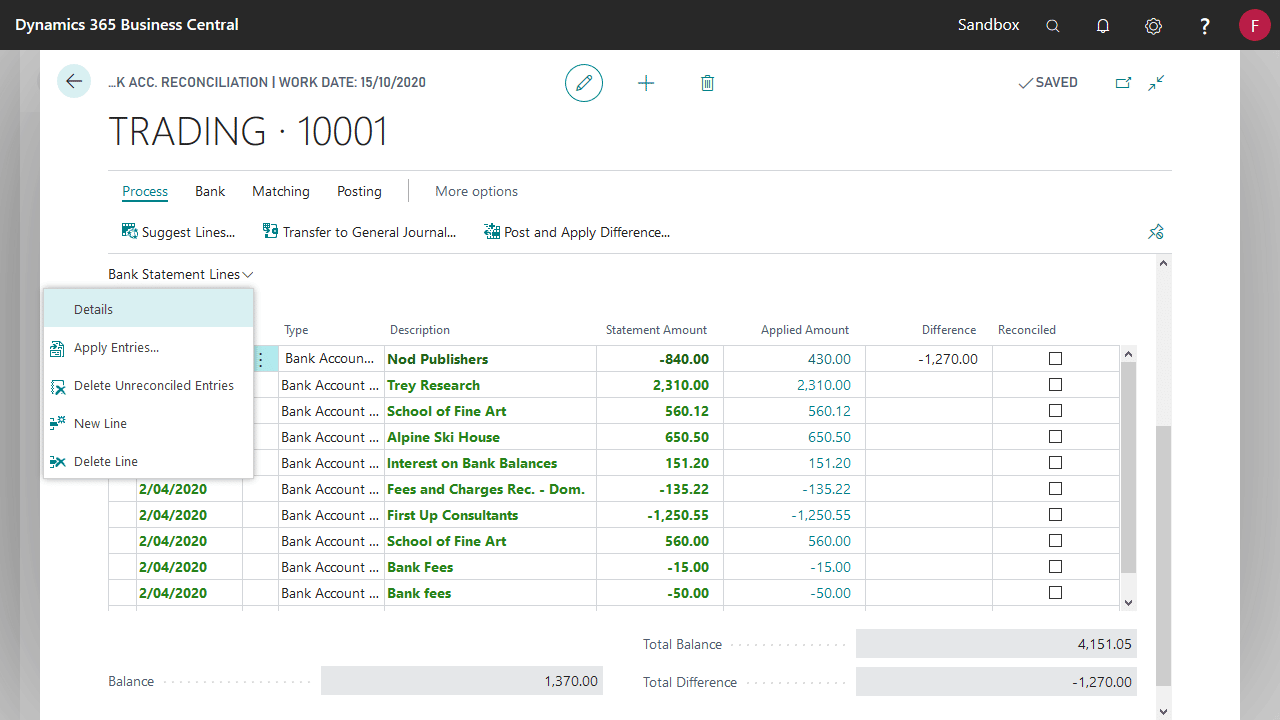Open the Bank menu

coord(210,191)
